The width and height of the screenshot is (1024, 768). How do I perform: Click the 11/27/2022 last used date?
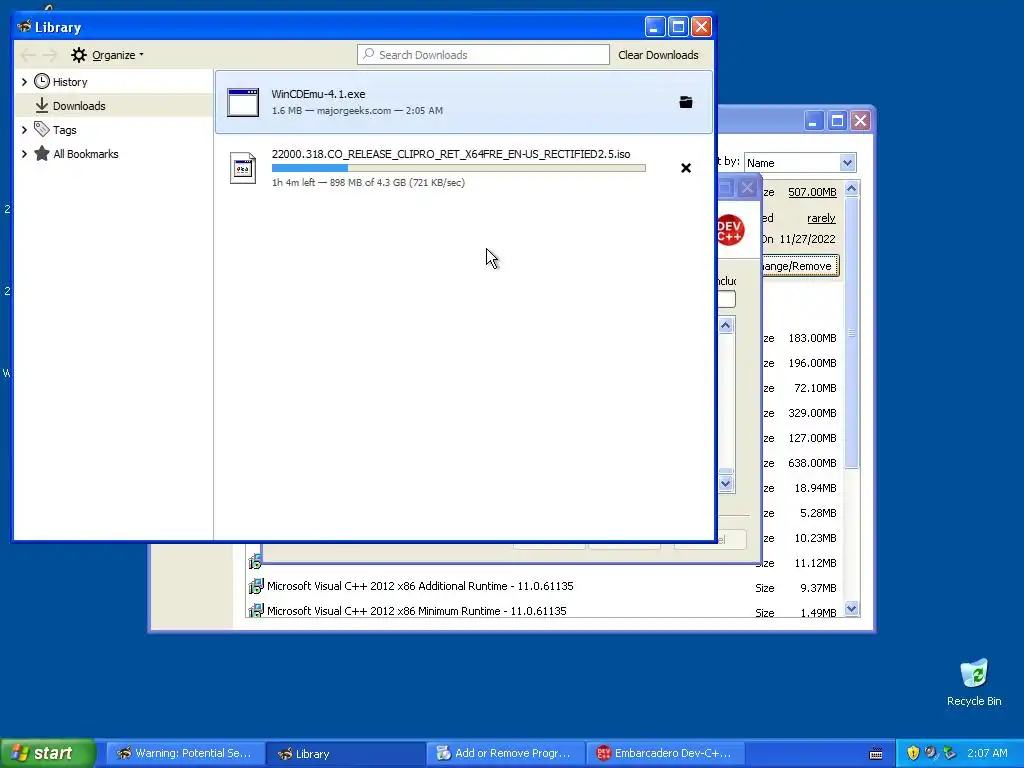(807, 239)
